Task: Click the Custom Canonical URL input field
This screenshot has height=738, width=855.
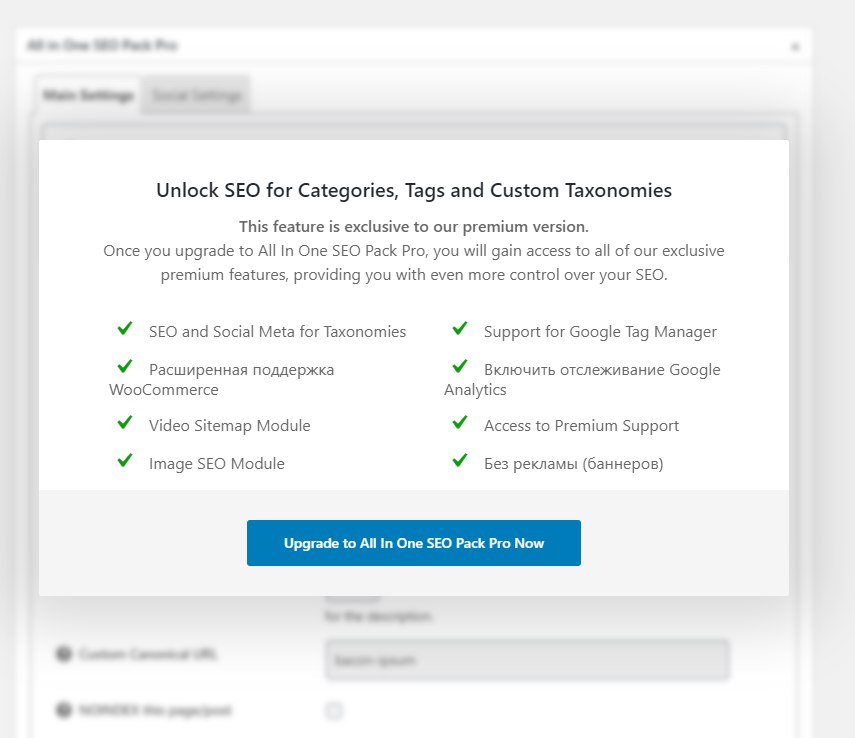Action: tap(527, 660)
